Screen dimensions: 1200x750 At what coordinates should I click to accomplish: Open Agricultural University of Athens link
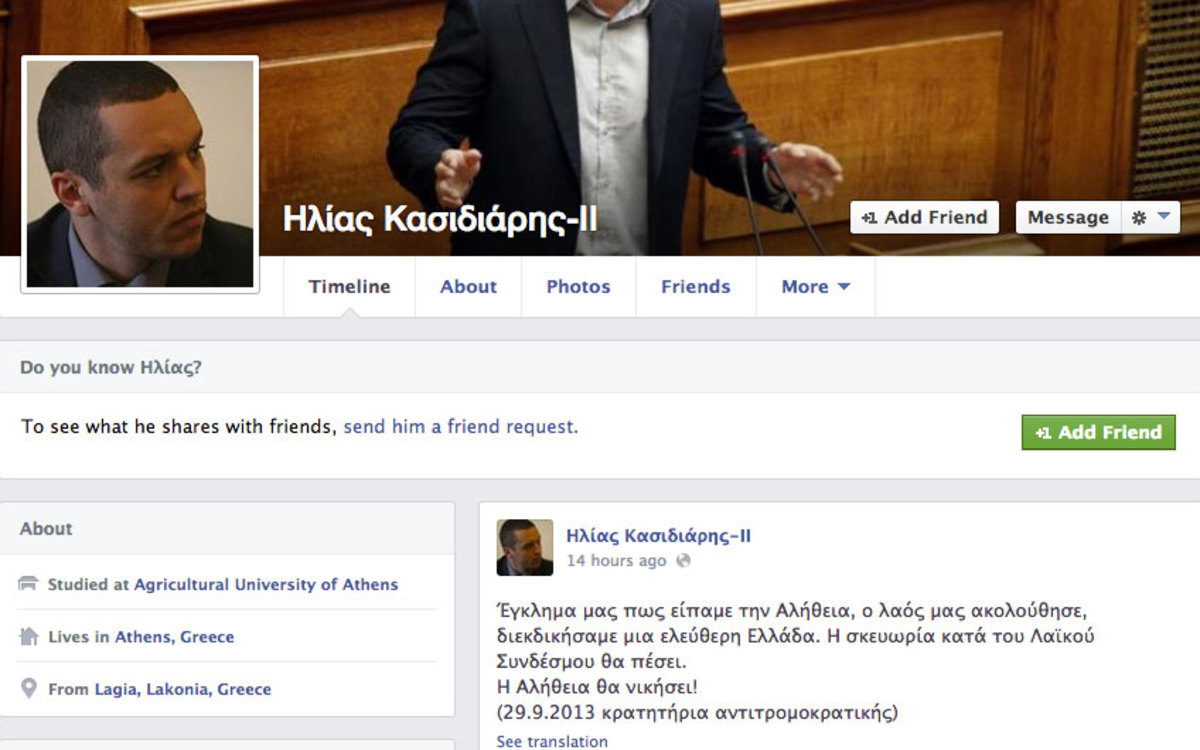[266, 584]
